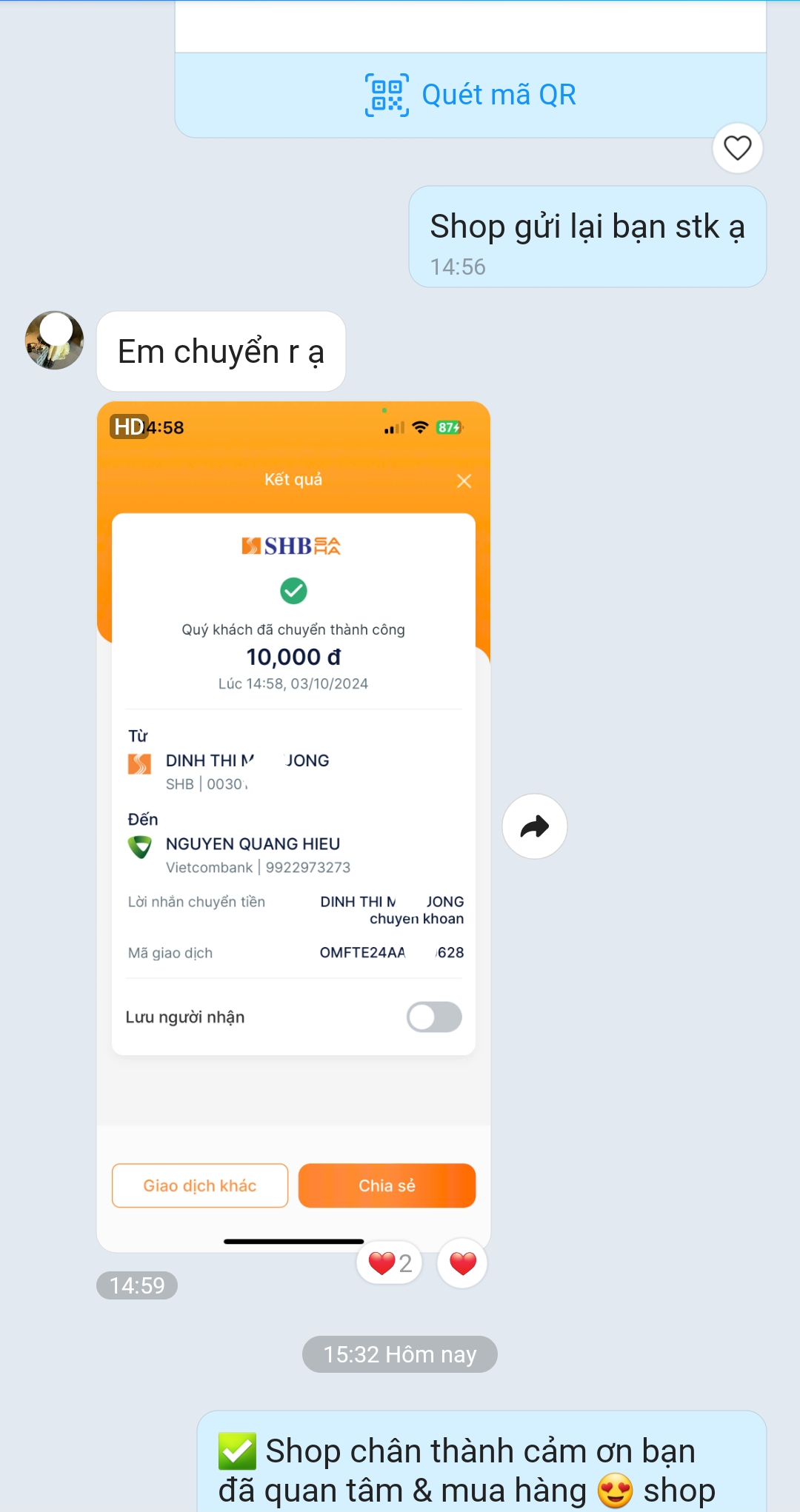
Task: Close the Kết quả screen with X
Action: [x=464, y=481]
